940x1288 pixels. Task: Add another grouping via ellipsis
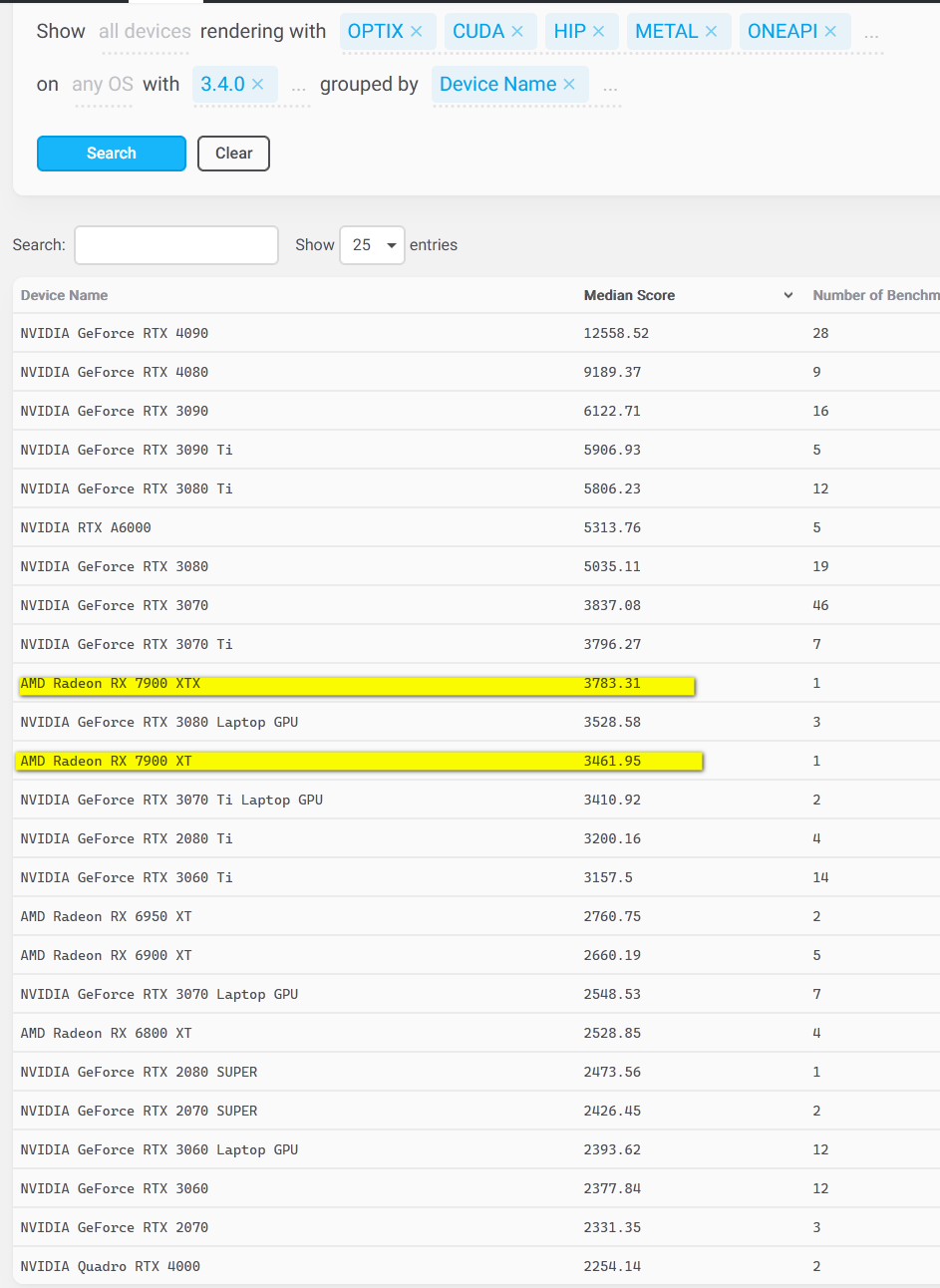pos(610,87)
